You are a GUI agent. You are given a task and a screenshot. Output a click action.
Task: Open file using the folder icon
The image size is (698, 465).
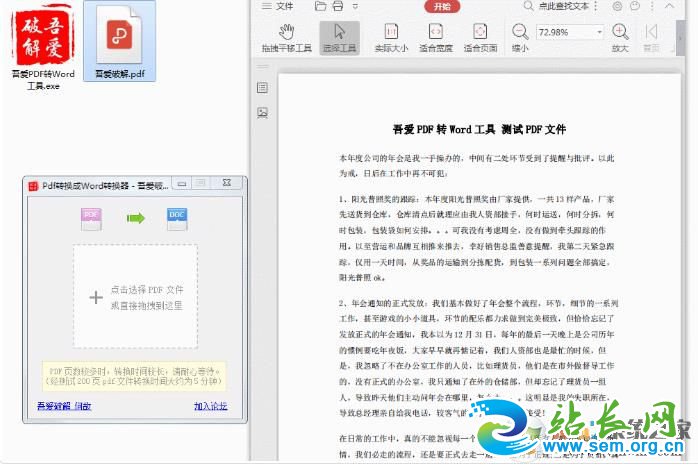323,6
